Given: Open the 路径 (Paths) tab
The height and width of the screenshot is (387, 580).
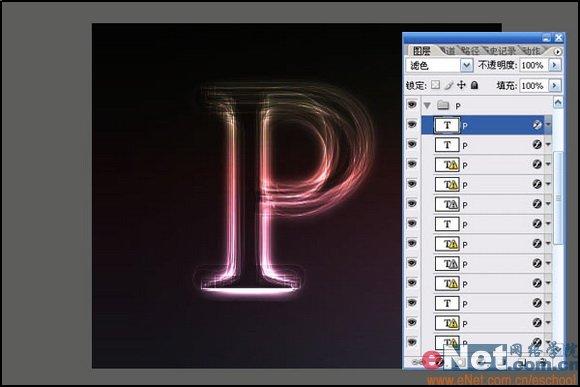Looking at the screenshot, I should click(470, 51).
